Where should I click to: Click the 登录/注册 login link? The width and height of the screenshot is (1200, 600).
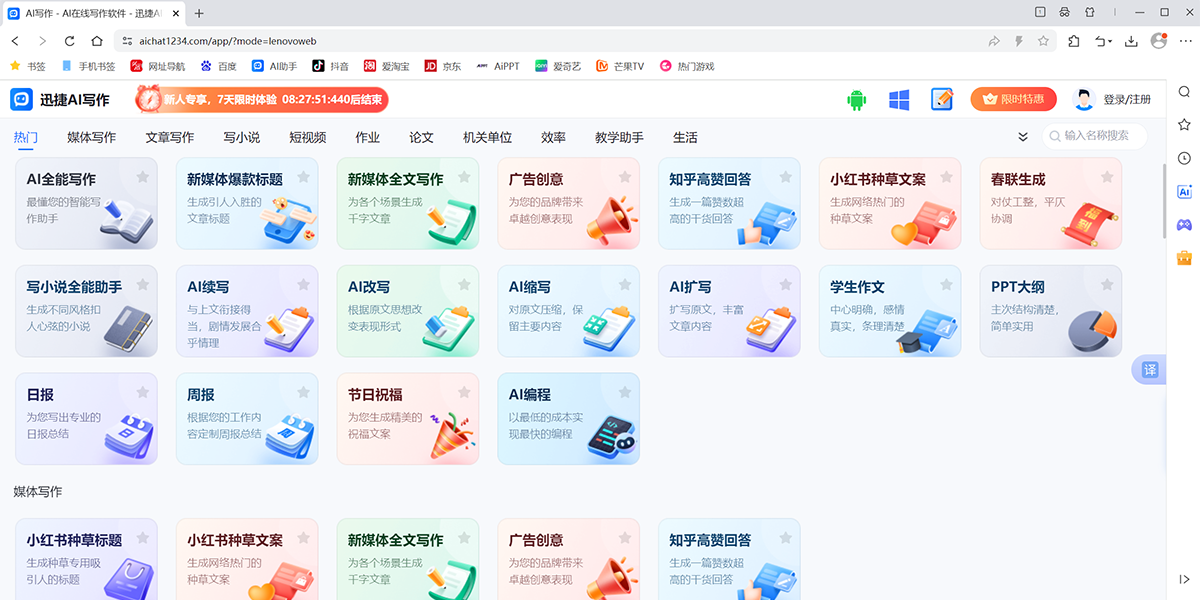click(1126, 100)
